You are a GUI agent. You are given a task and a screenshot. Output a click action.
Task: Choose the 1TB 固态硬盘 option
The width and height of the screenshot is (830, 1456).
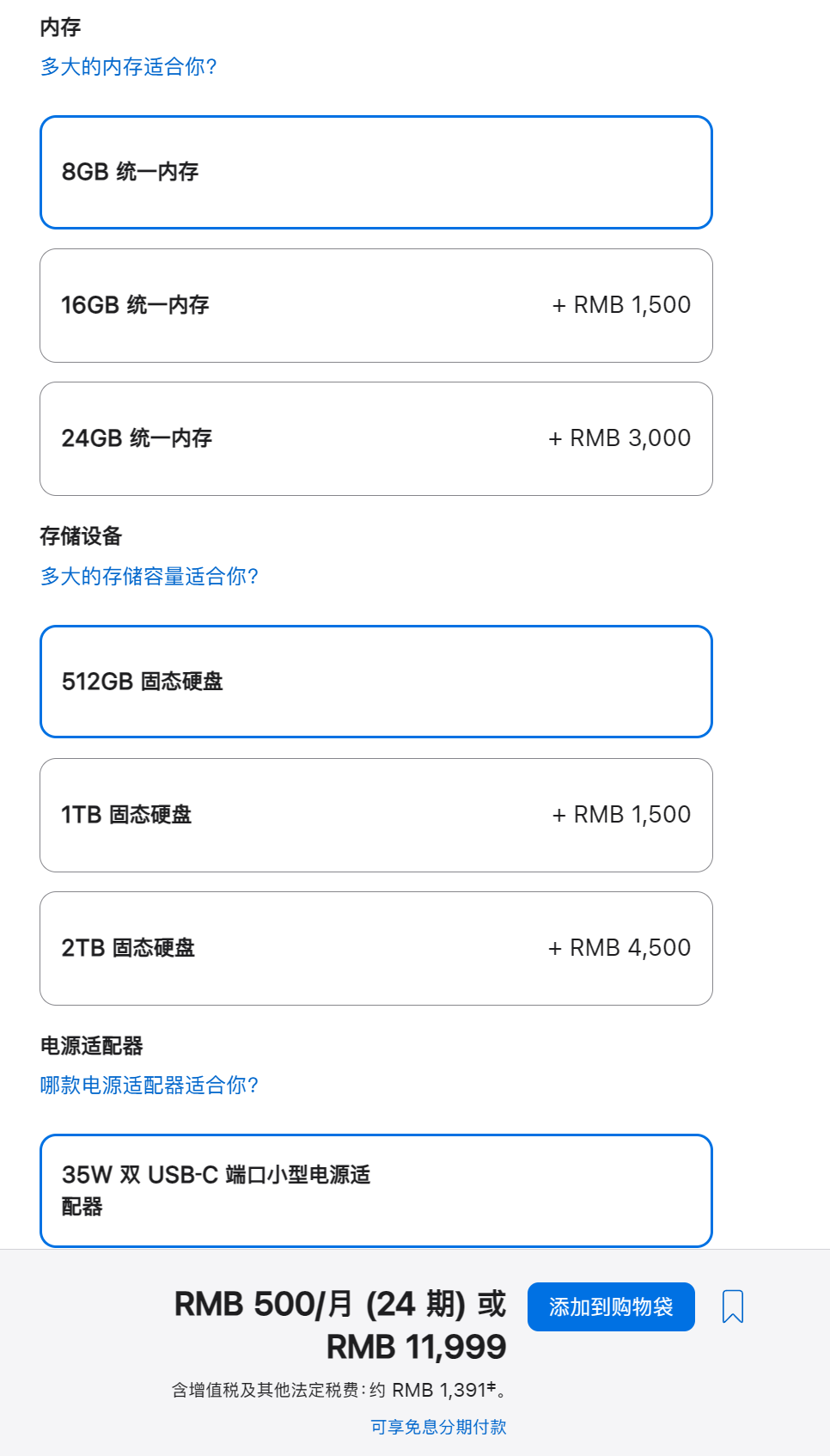click(375, 815)
